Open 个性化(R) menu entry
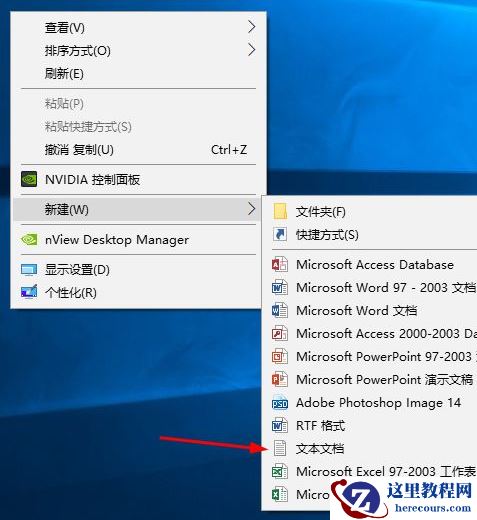 138,293
